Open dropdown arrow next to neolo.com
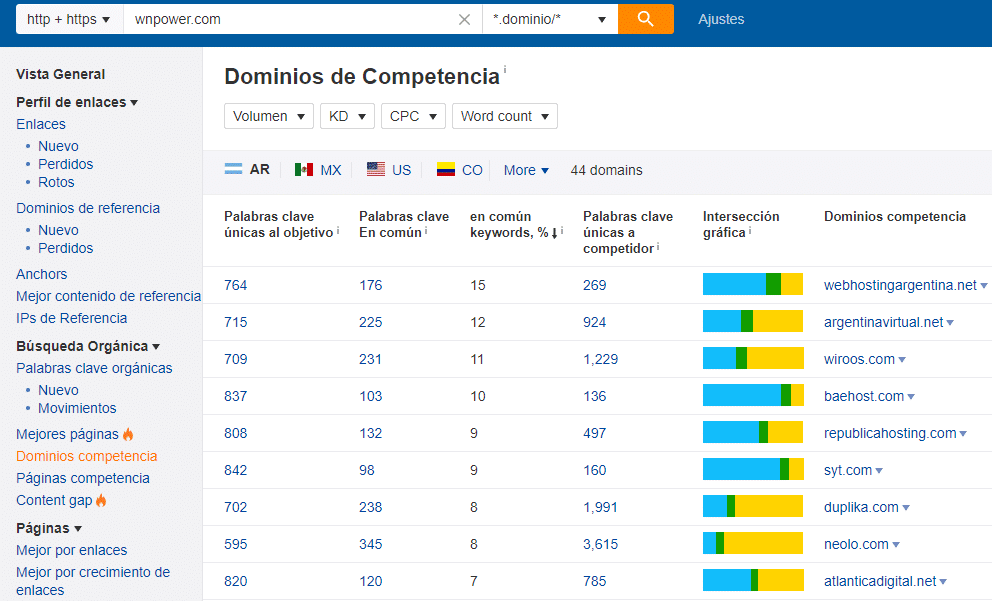The width and height of the screenshot is (992, 601). tap(896, 545)
